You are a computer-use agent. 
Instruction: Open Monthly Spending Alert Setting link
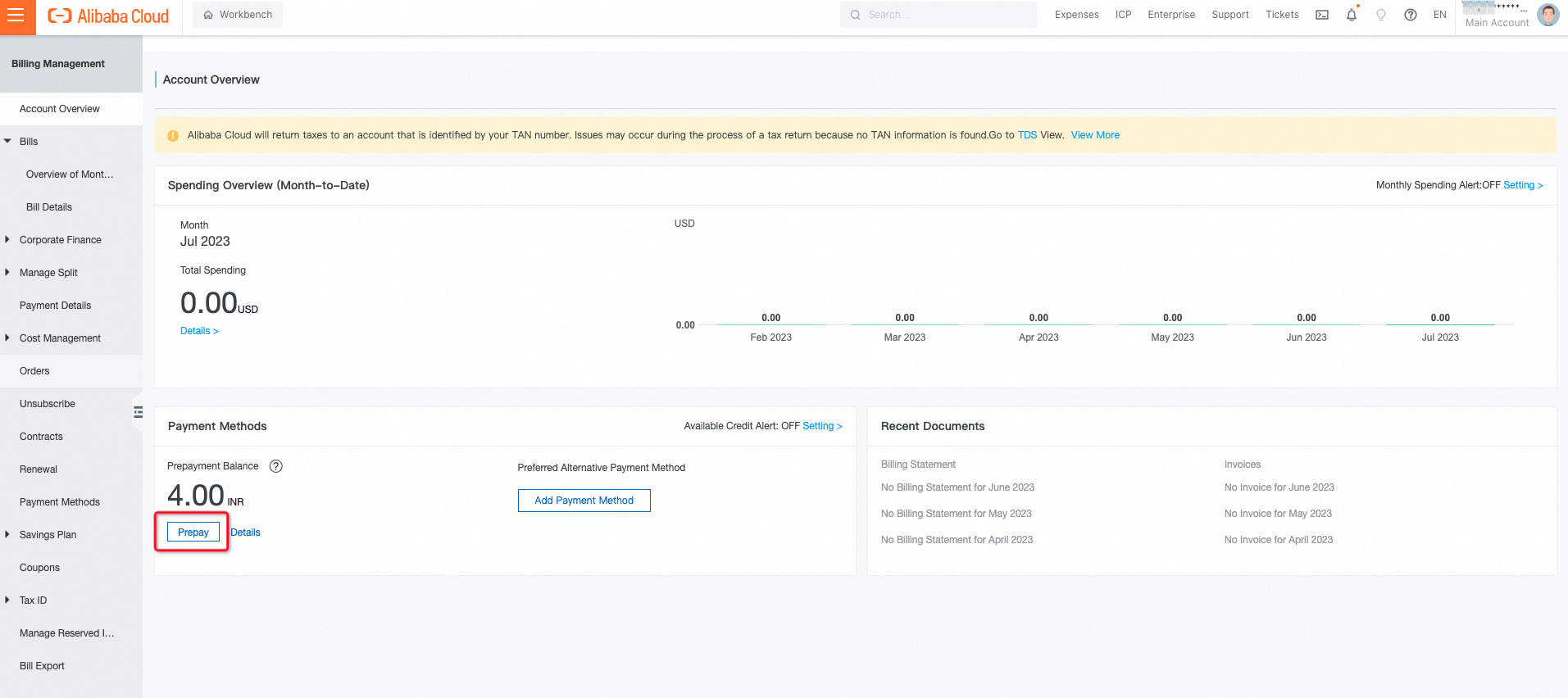(1522, 185)
